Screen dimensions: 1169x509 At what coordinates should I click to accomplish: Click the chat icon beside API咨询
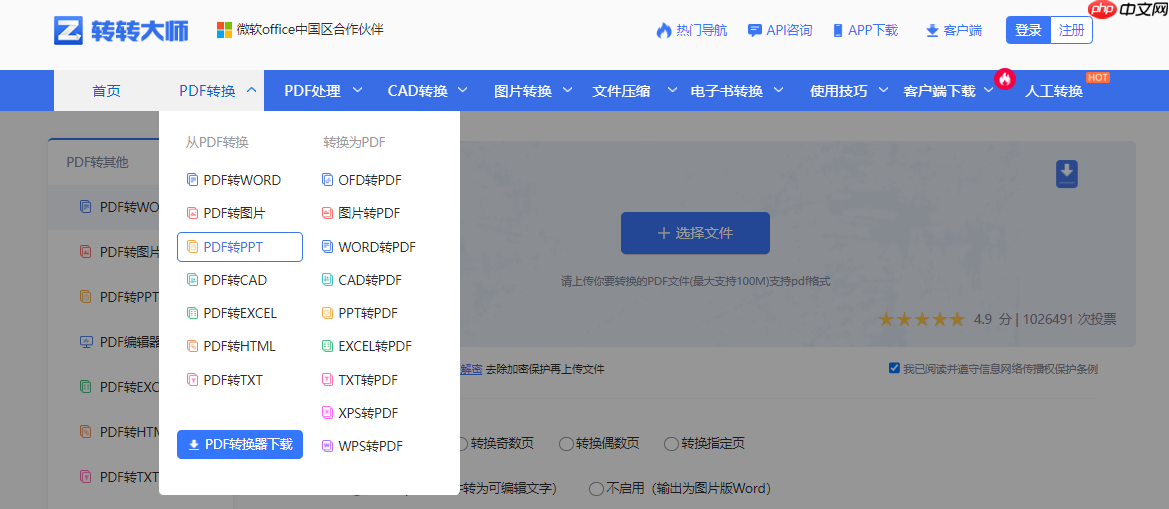coord(755,31)
